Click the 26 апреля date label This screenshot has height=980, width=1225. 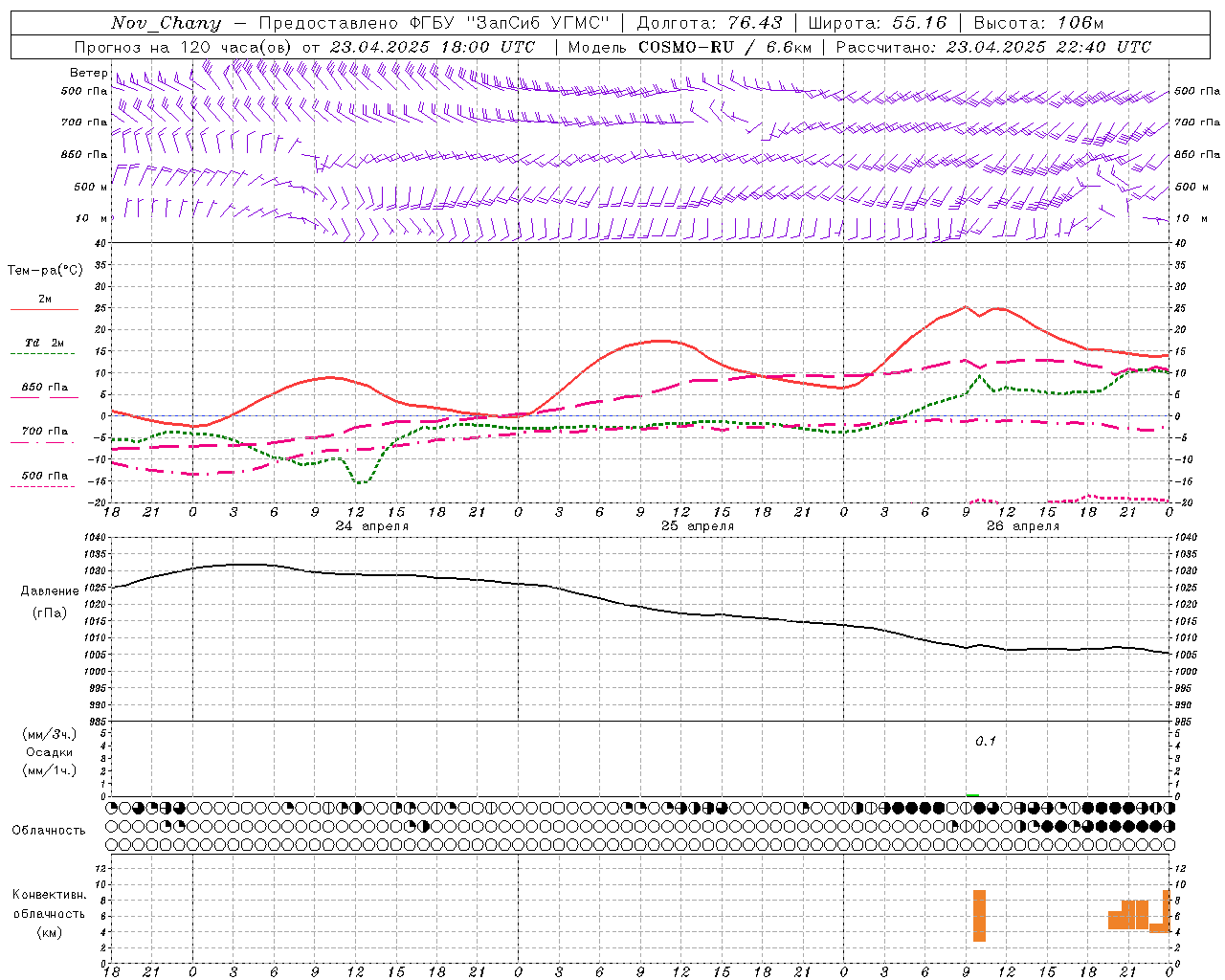[1023, 526]
